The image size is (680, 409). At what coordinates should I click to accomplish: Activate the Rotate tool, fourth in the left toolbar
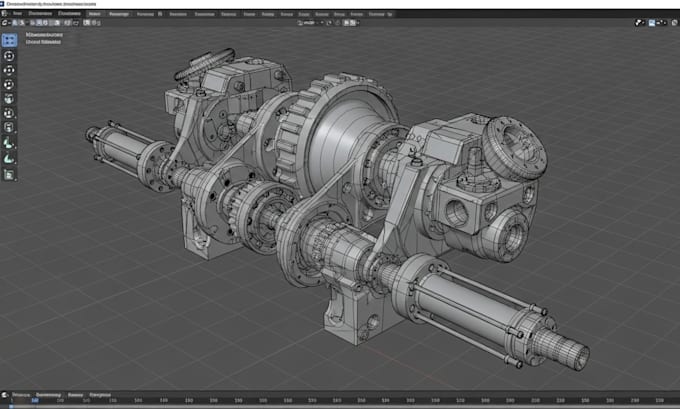pyautogui.click(x=9, y=85)
